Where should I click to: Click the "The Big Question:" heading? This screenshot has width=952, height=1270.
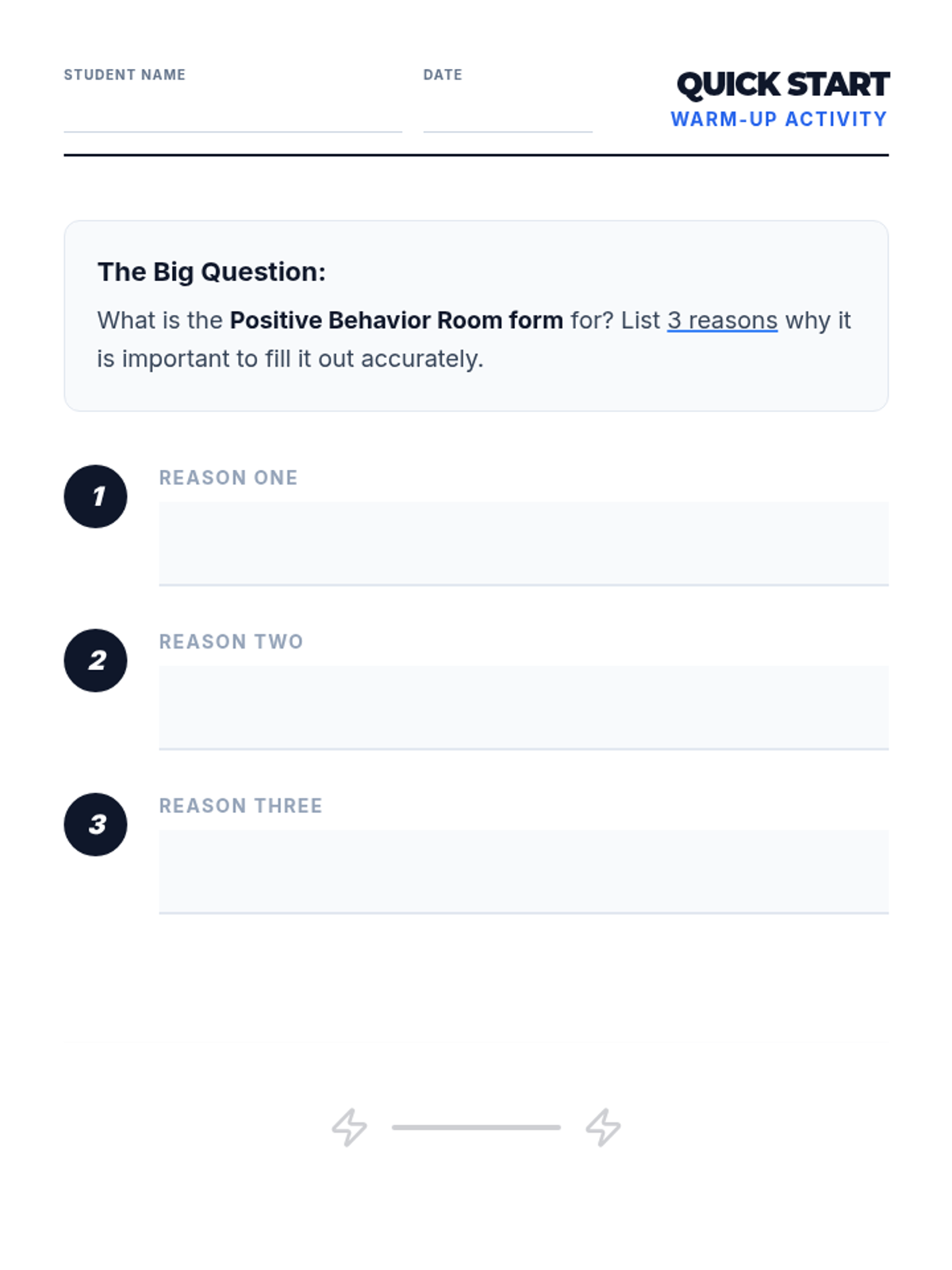click(211, 272)
